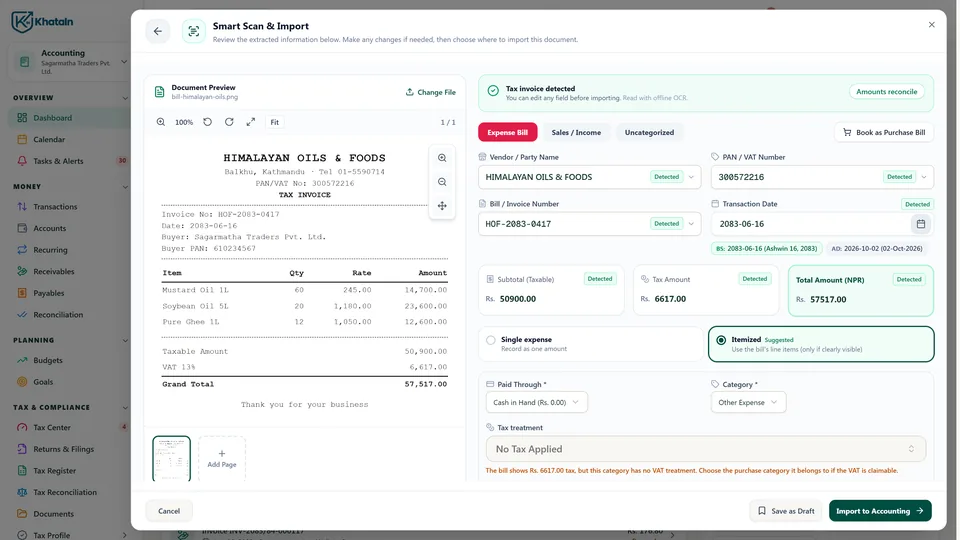Click the AD date chip 2026-10-02

click(877, 249)
